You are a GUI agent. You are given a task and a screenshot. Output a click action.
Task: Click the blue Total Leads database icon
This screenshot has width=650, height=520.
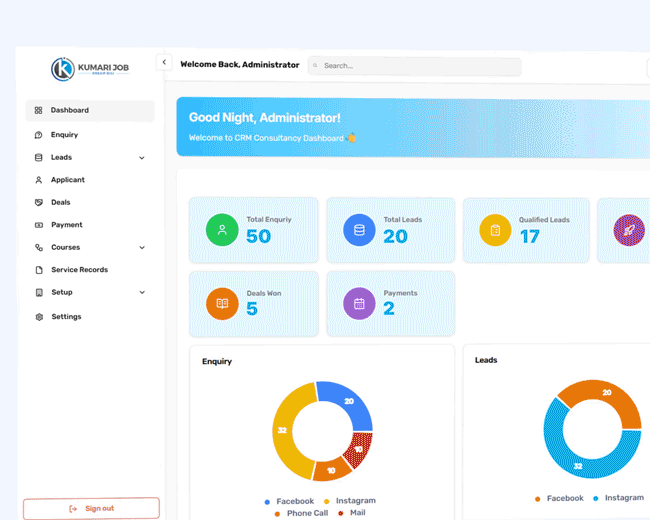click(x=359, y=230)
